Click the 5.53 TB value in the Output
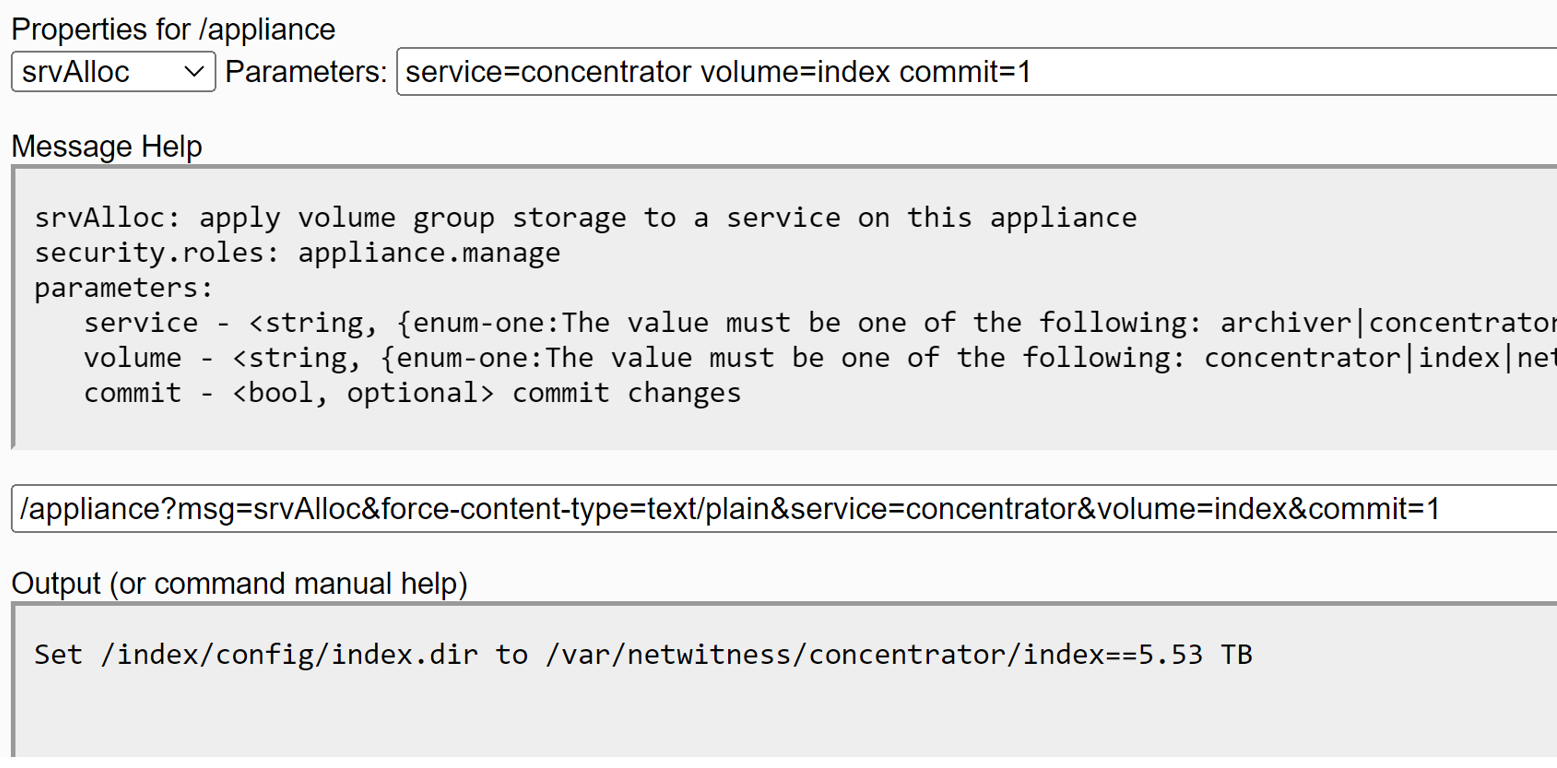Viewport: 1557px width, 768px height. pos(1199,654)
